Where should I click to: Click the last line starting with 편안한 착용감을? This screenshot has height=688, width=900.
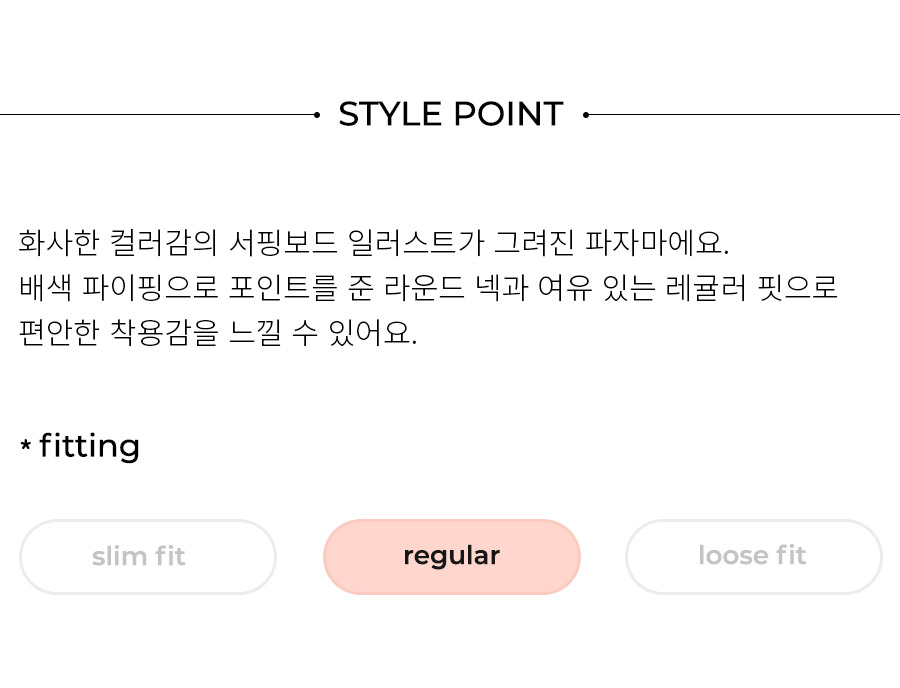pos(218,333)
